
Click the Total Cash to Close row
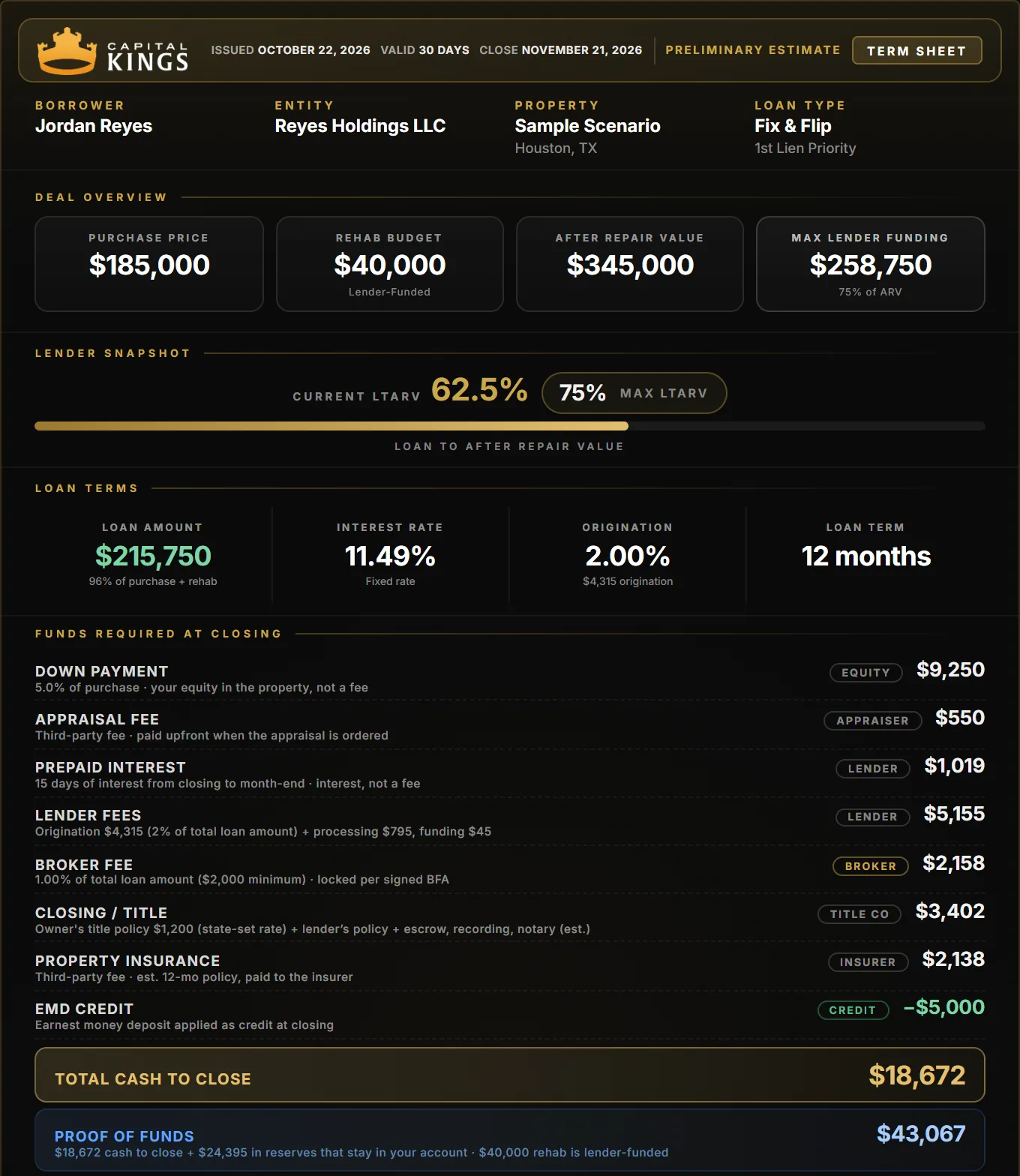tap(510, 1075)
